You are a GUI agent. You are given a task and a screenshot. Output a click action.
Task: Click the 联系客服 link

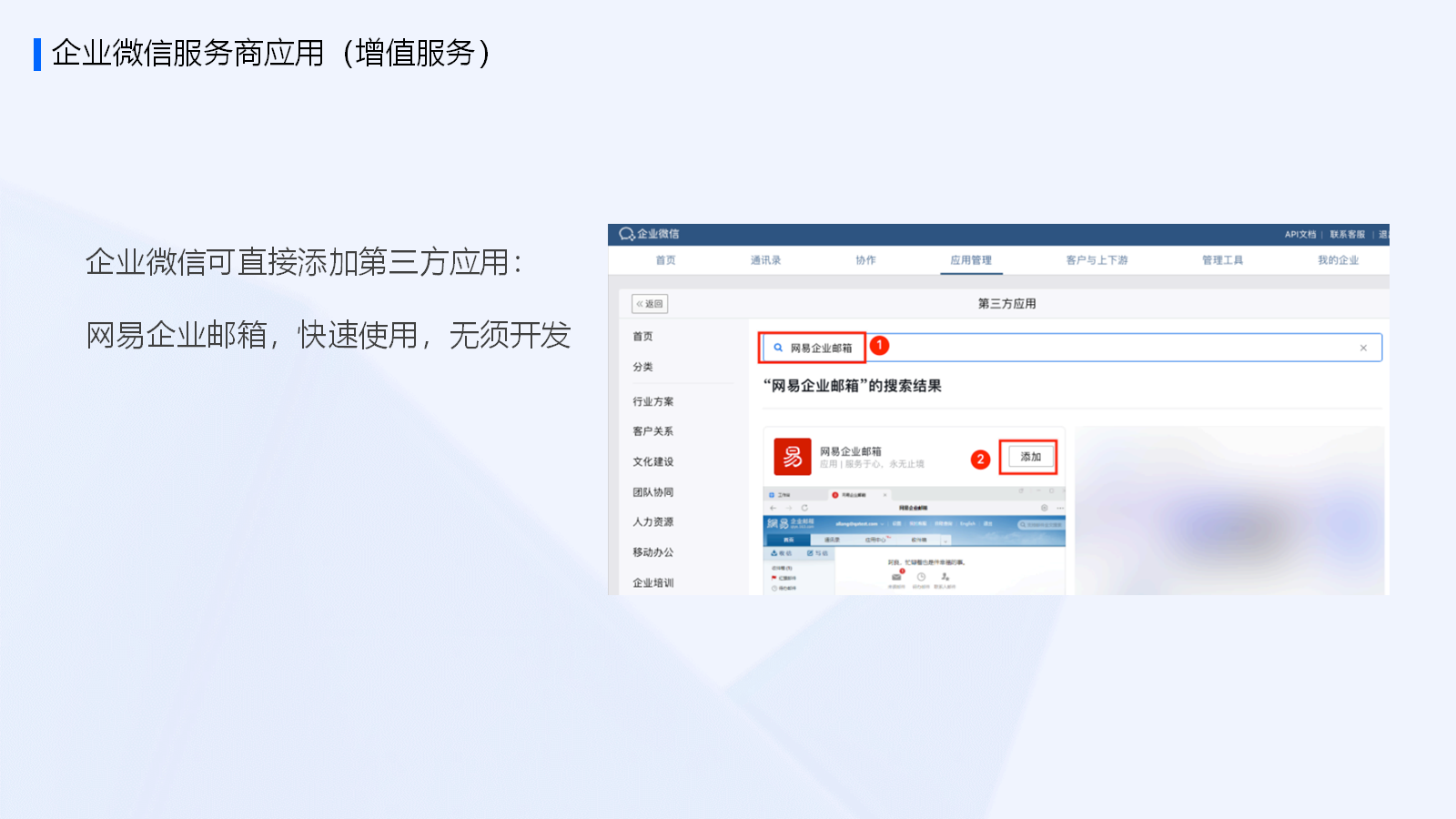1348,235
